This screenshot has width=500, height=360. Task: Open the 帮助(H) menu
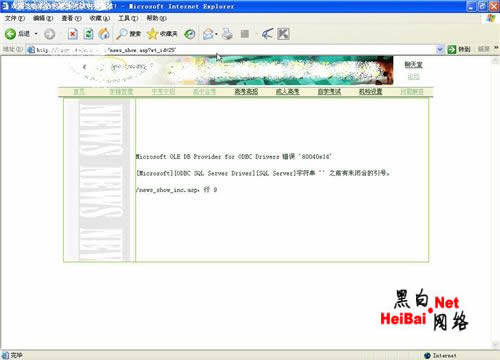(156, 18)
